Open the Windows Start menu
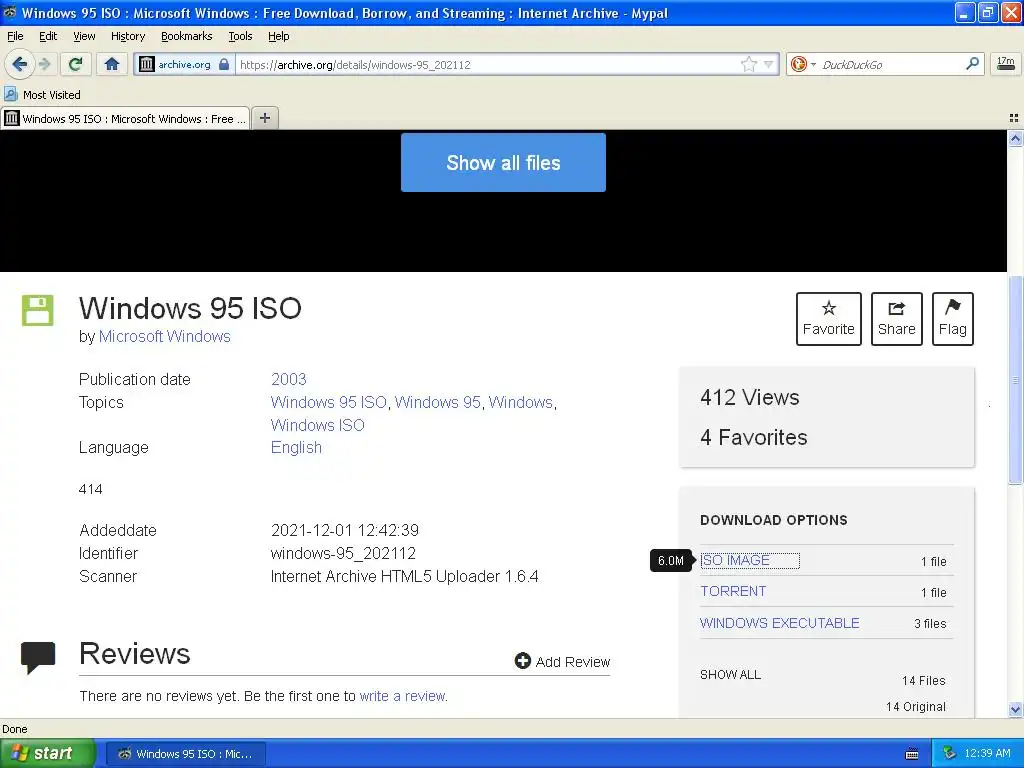 click(48, 754)
